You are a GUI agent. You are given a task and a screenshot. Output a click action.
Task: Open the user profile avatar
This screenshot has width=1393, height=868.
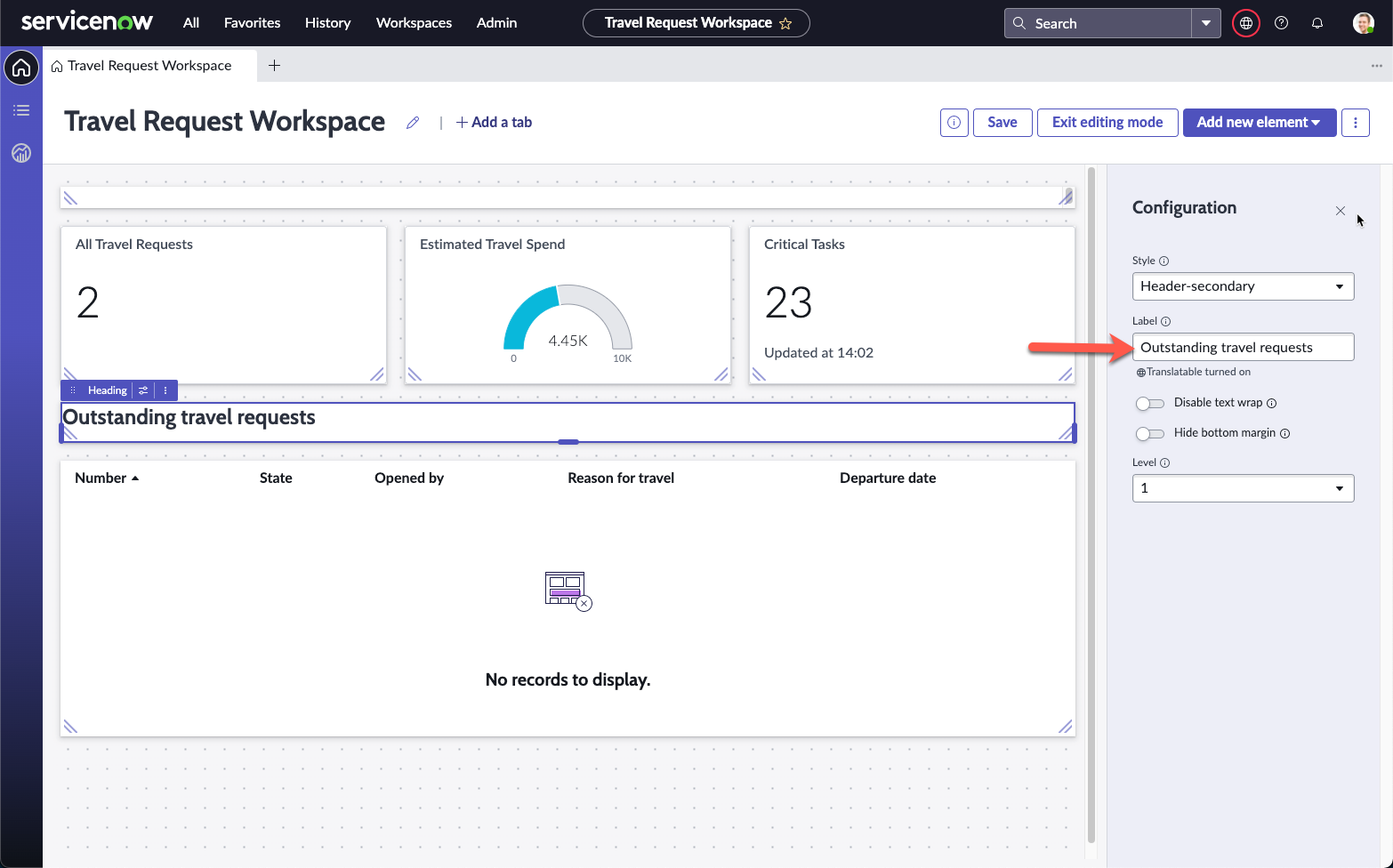click(1363, 23)
